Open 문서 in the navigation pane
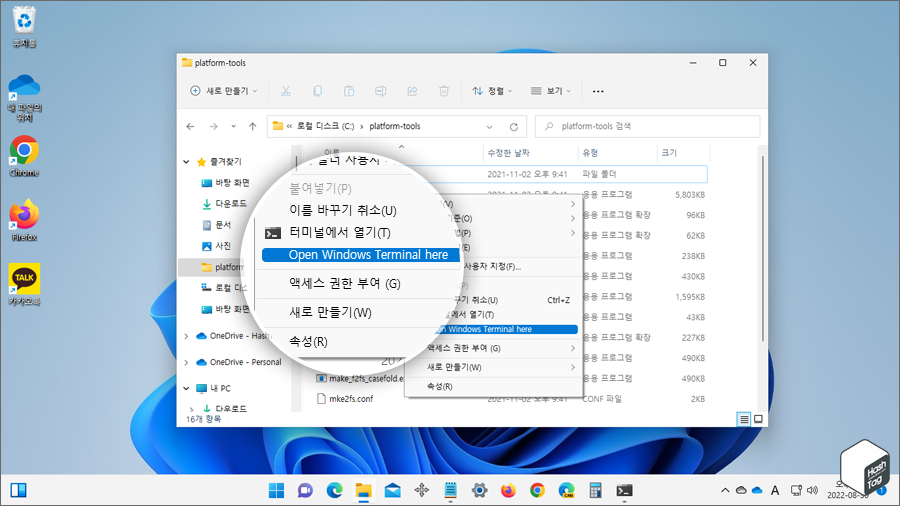 [217, 225]
